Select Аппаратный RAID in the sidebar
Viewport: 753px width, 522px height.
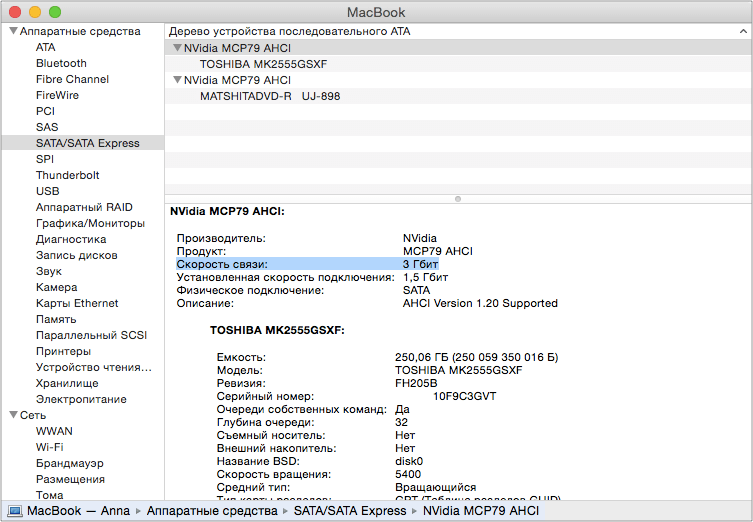click(84, 207)
